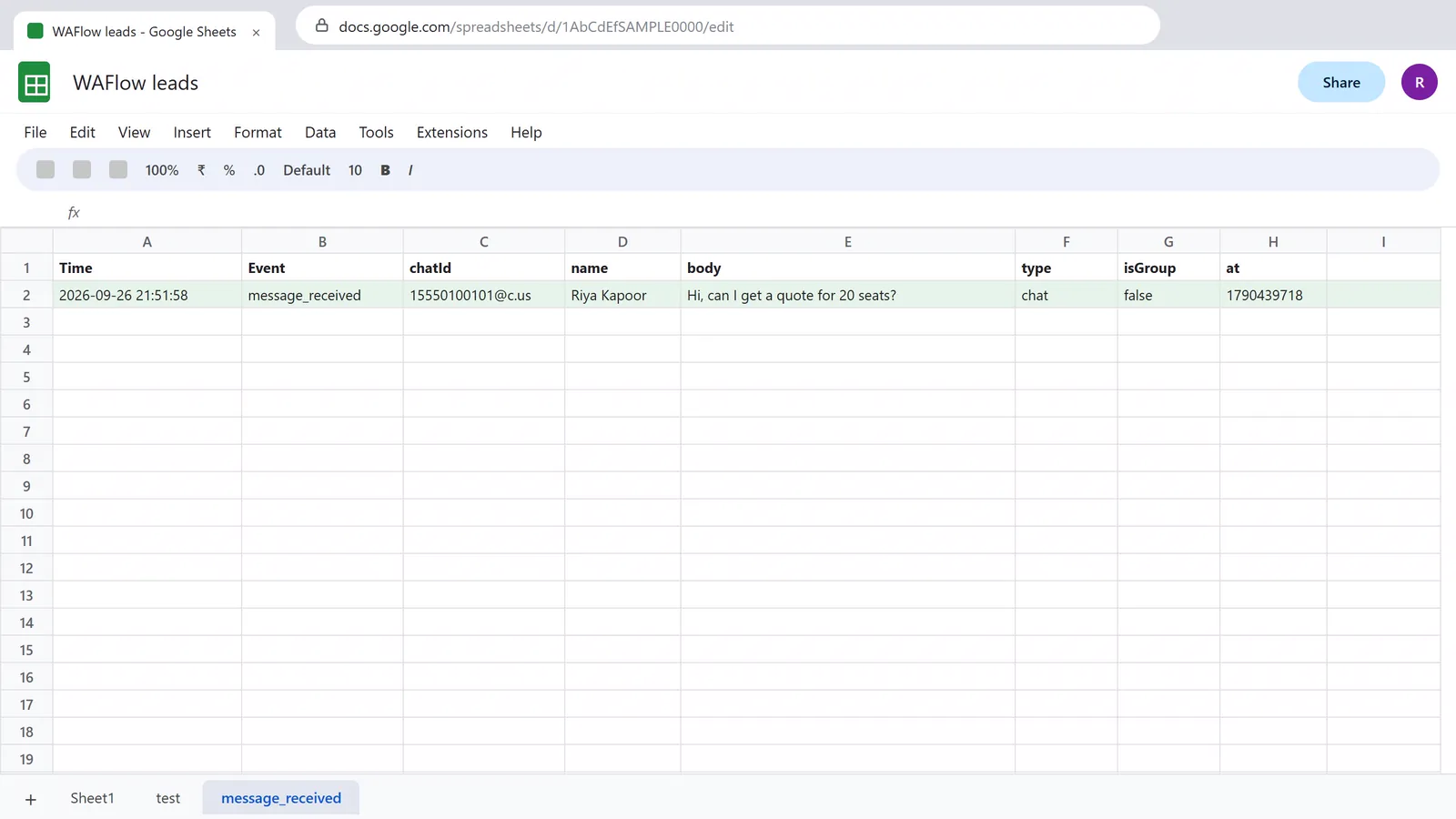Image resolution: width=1456 pixels, height=819 pixels.
Task: Click the 'isGroup' header cell
Action: [1168, 268]
